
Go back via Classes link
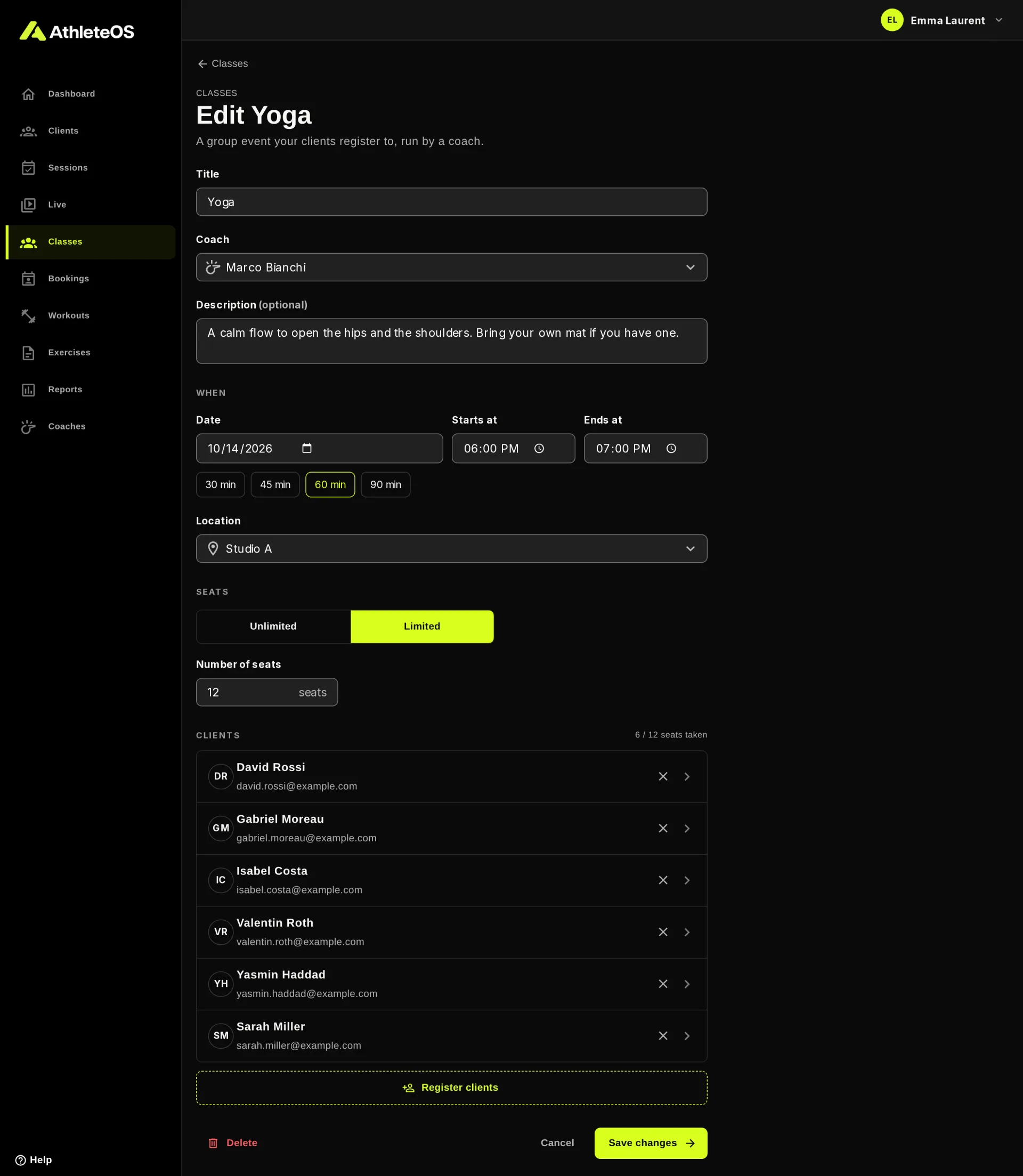click(223, 63)
